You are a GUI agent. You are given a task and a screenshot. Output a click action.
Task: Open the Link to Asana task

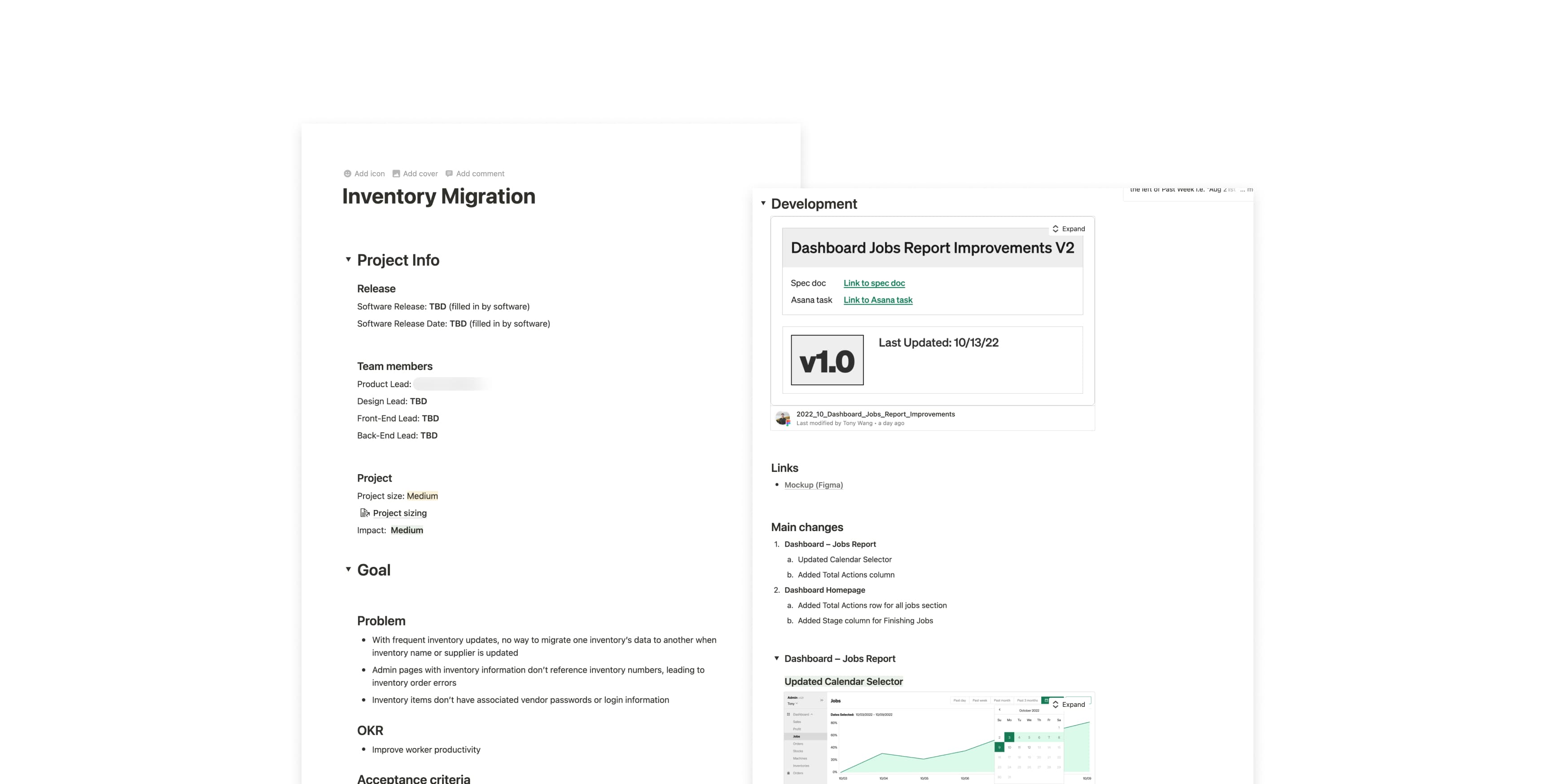(878, 300)
